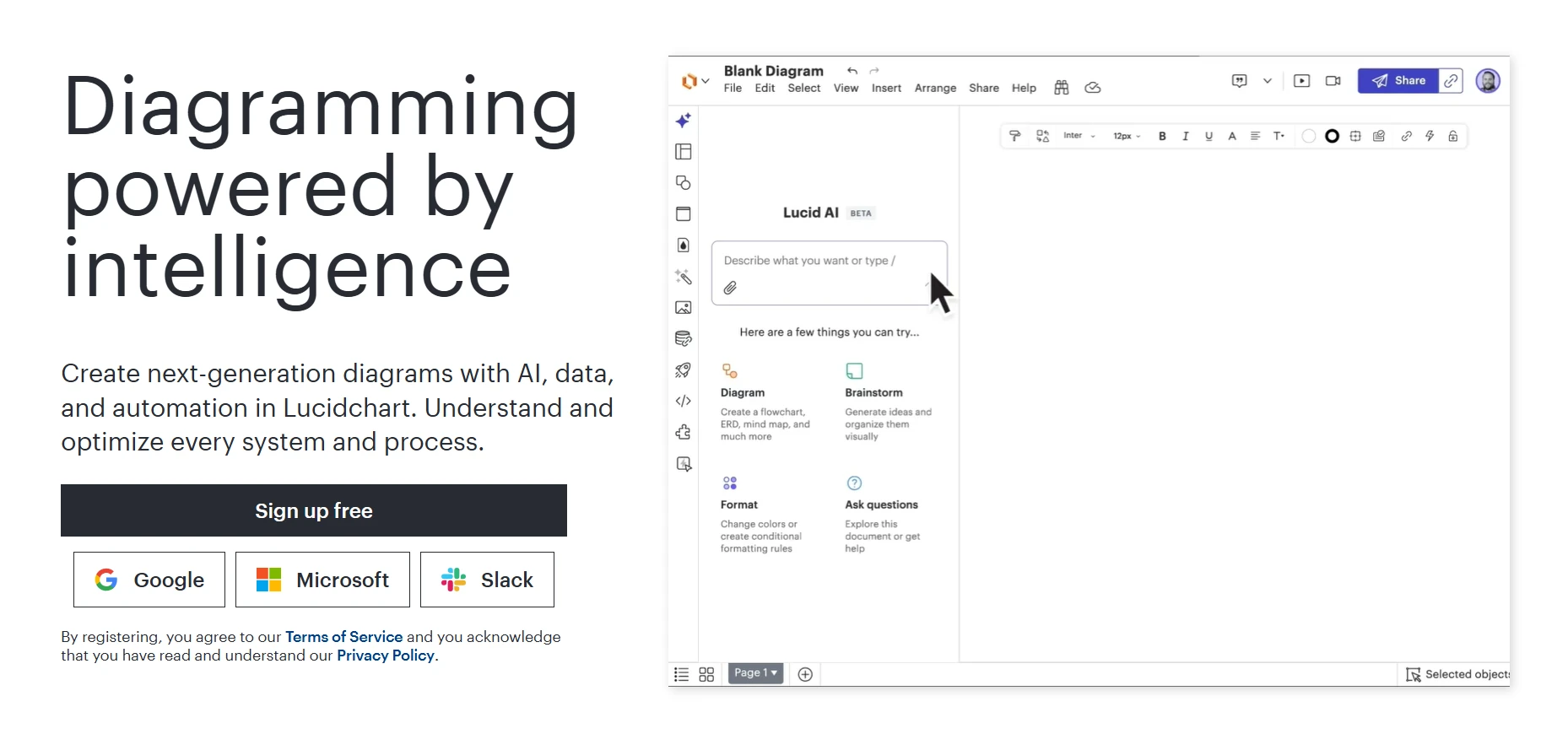Click the cloud saved status icon
Image resolution: width=1568 pixels, height=750 pixels.
point(1093,88)
